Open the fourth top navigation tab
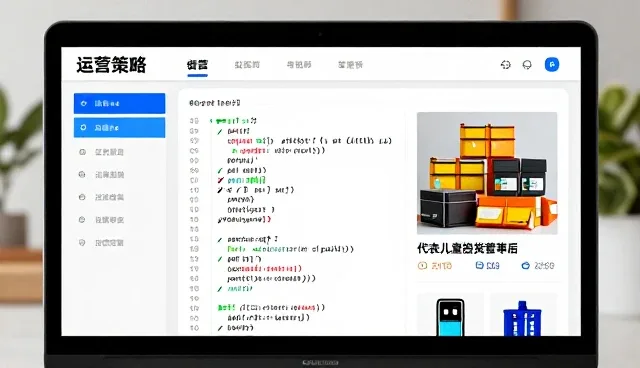 (350, 65)
